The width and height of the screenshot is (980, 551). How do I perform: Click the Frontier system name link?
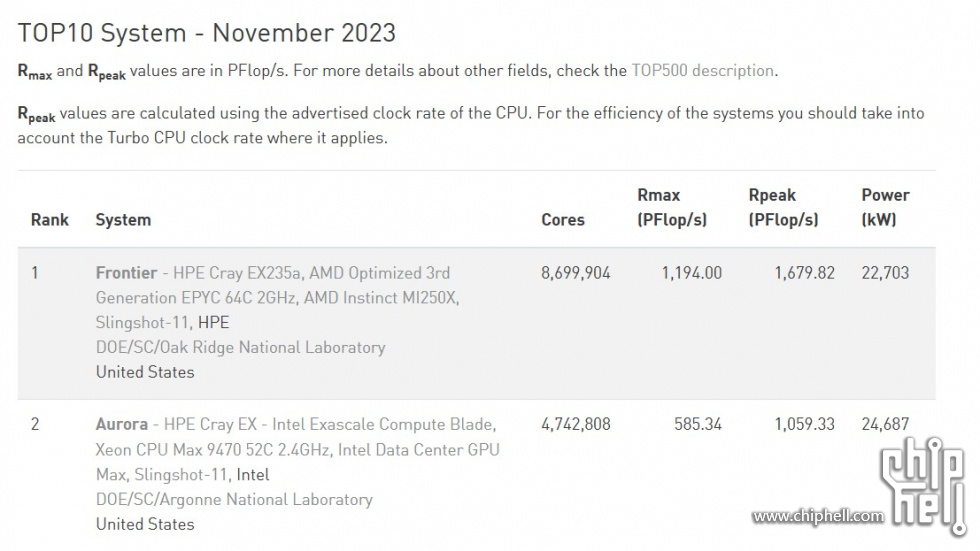[126, 273]
